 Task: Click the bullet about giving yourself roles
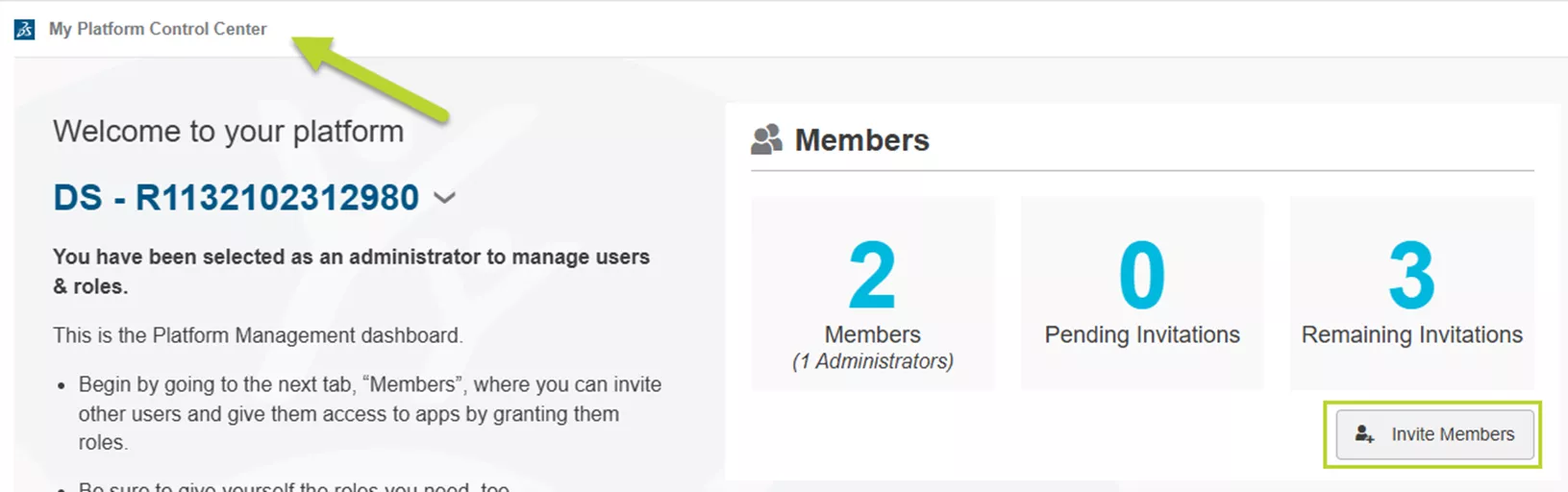(293, 485)
